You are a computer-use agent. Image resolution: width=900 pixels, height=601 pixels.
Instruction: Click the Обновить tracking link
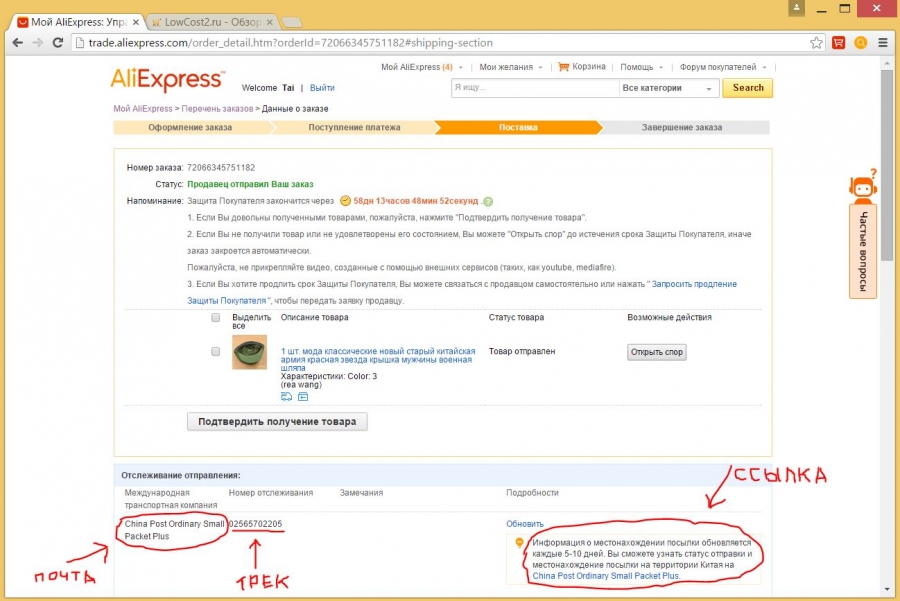tap(525, 524)
